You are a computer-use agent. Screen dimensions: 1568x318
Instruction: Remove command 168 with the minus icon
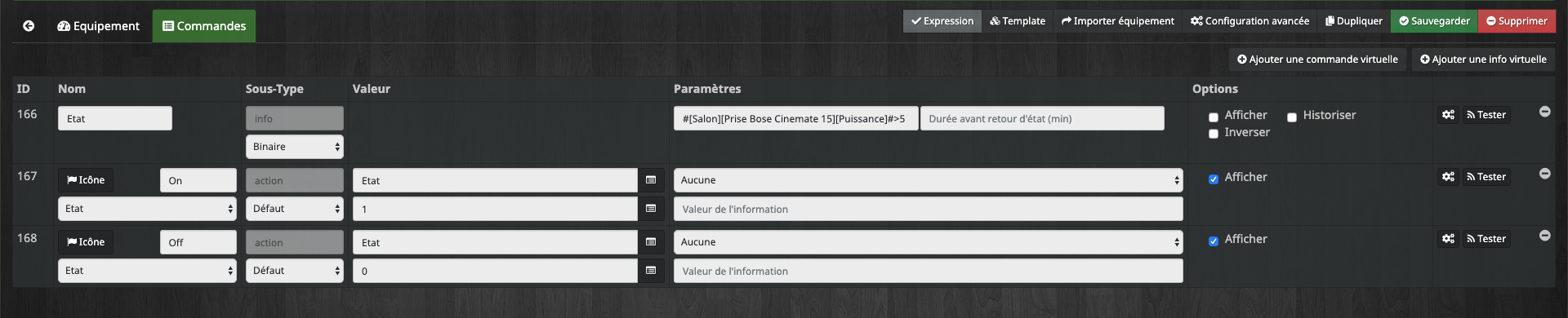(x=1545, y=236)
